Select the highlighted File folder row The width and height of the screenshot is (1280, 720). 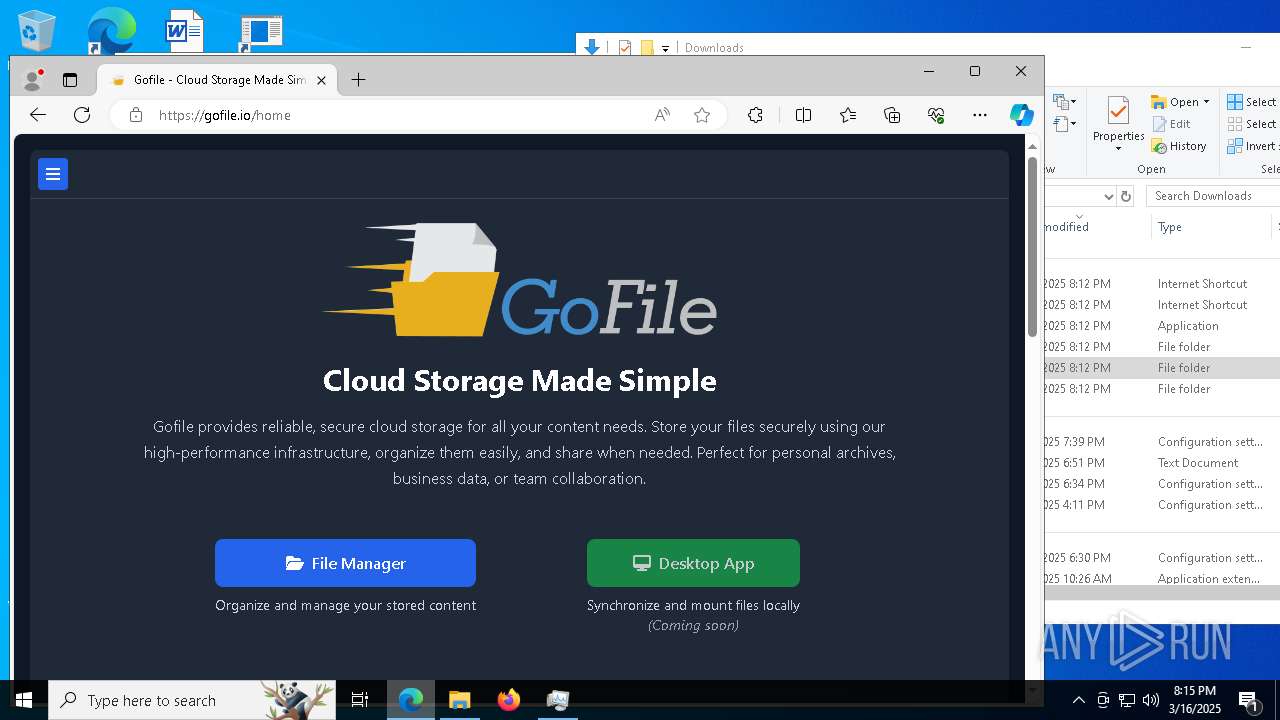pos(1162,368)
